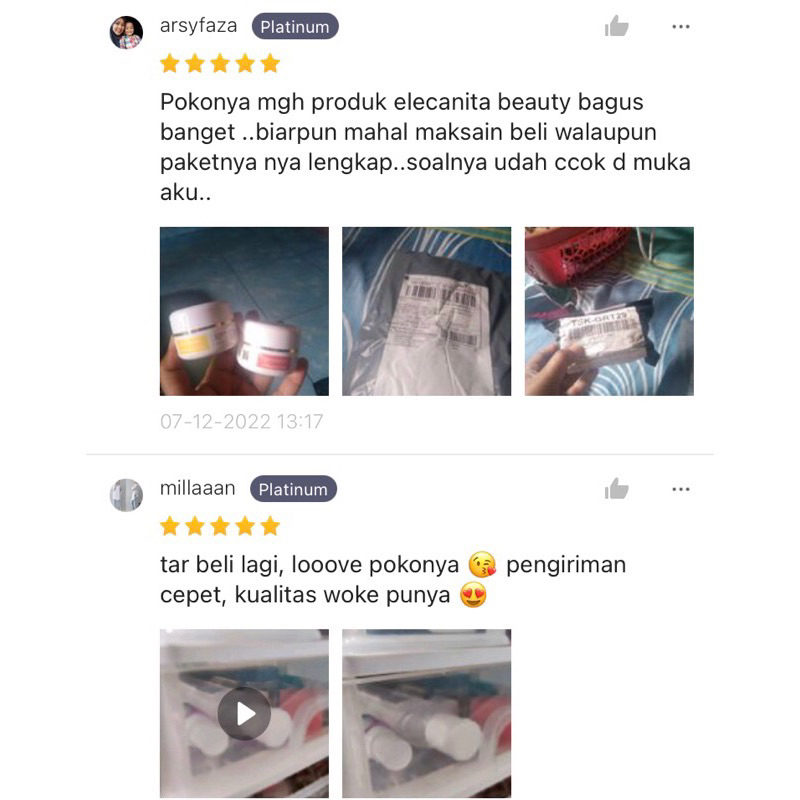Open photo of two cream jars
The image size is (800, 800).
pos(244,311)
